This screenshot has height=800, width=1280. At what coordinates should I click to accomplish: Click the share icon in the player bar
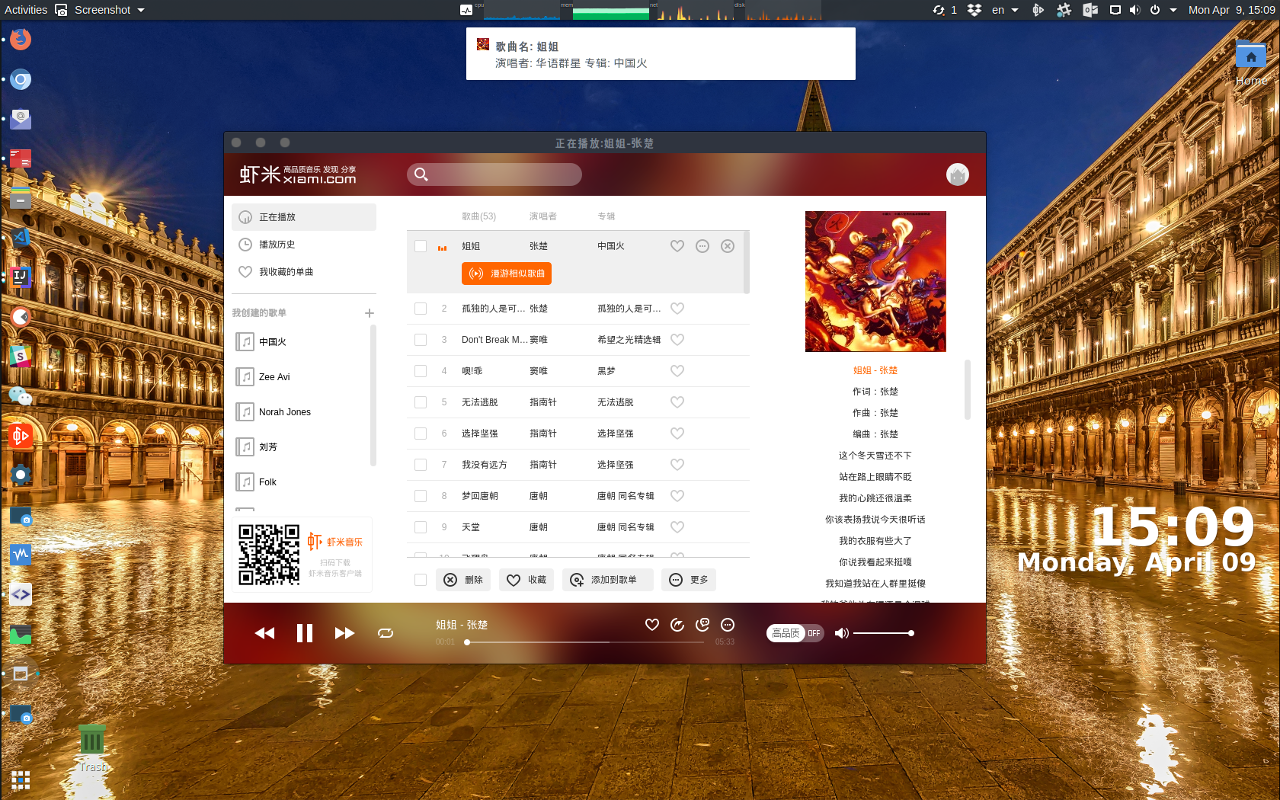(x=677, y=624)
